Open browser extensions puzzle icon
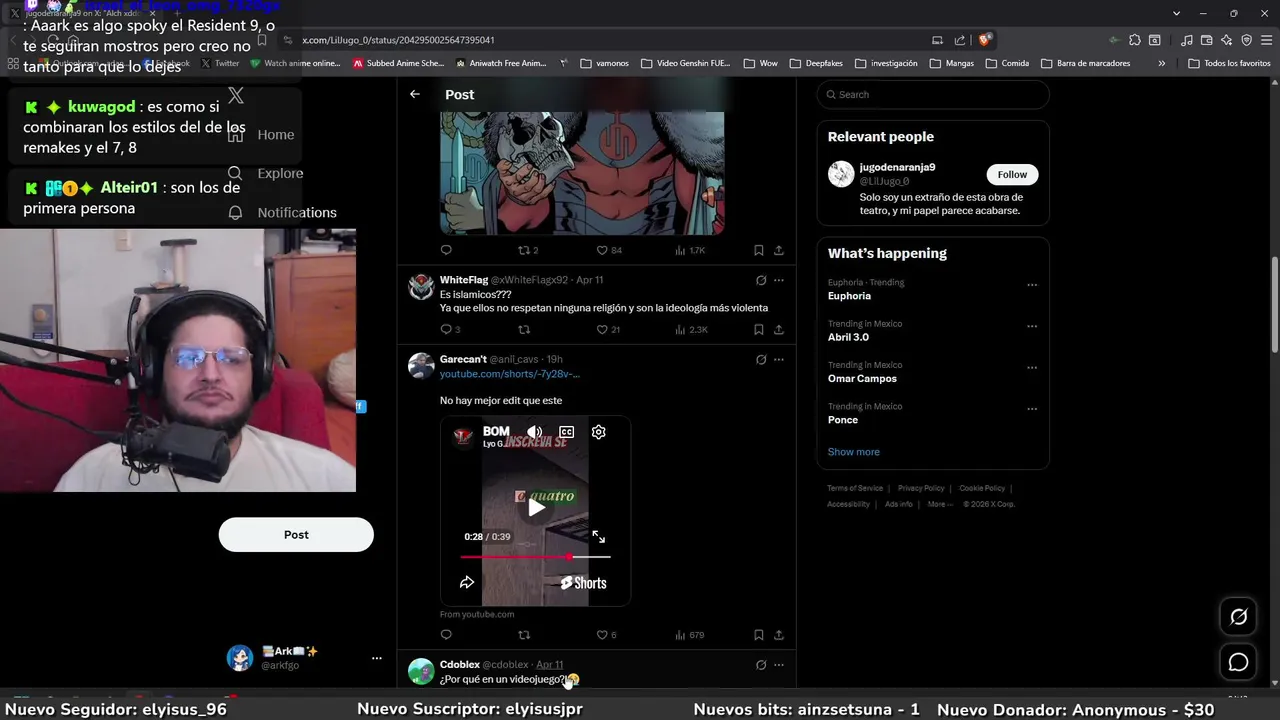 coord(1134,40)
